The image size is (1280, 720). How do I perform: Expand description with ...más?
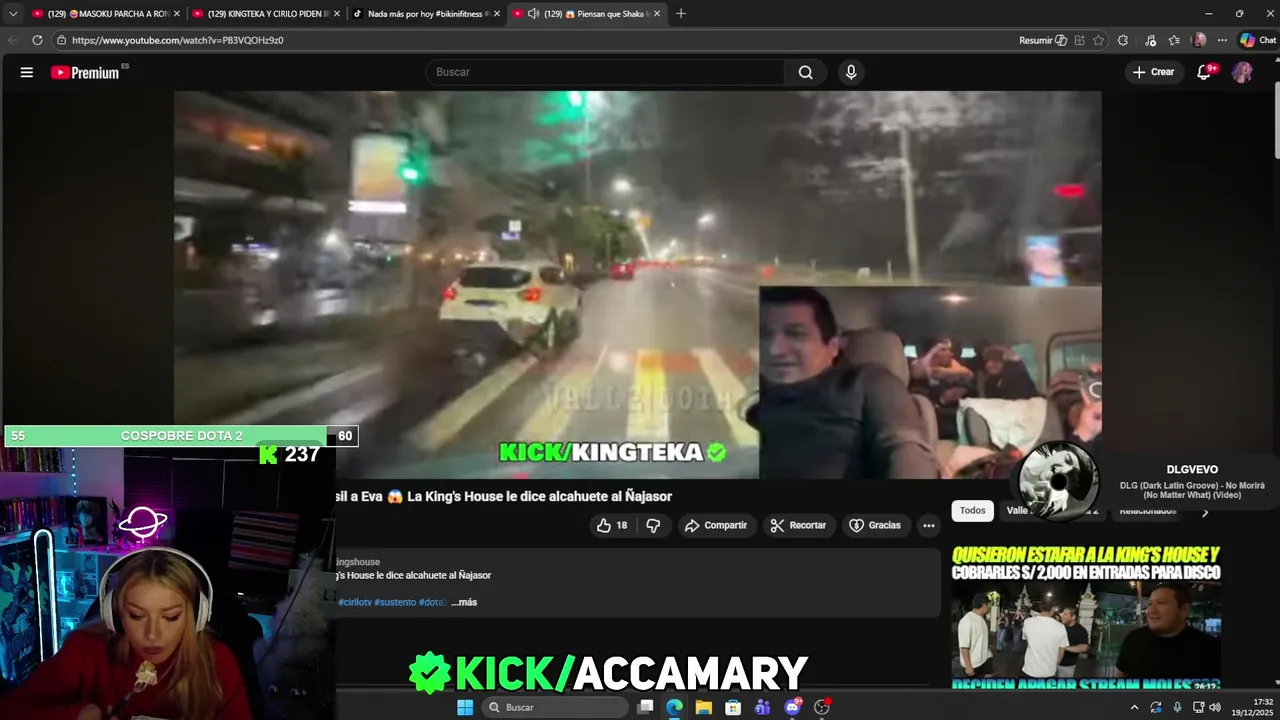tap(464, 602)
